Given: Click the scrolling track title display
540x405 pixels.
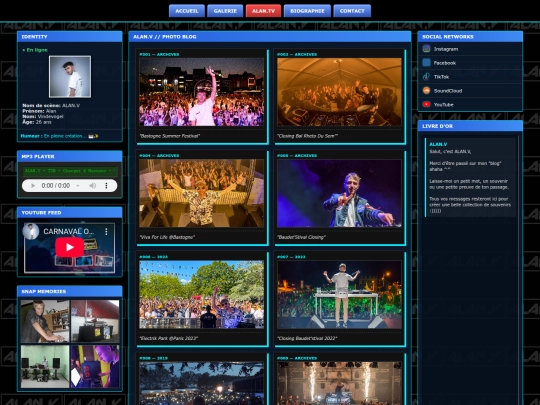Looking at the screenshot, I should pyautogui.click(x=70, y=171).
